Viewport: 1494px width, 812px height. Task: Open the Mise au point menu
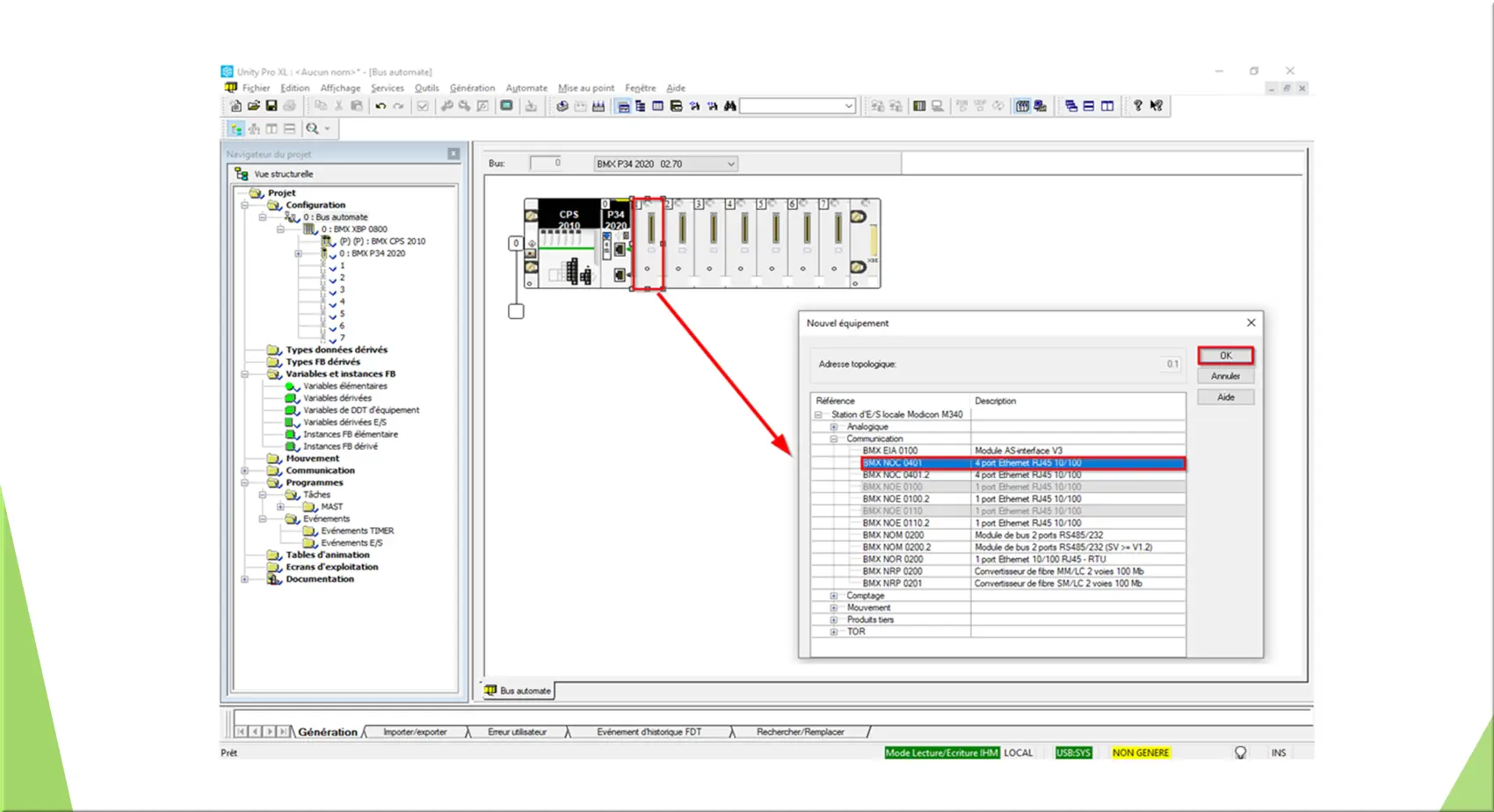(x=586, y=88)
